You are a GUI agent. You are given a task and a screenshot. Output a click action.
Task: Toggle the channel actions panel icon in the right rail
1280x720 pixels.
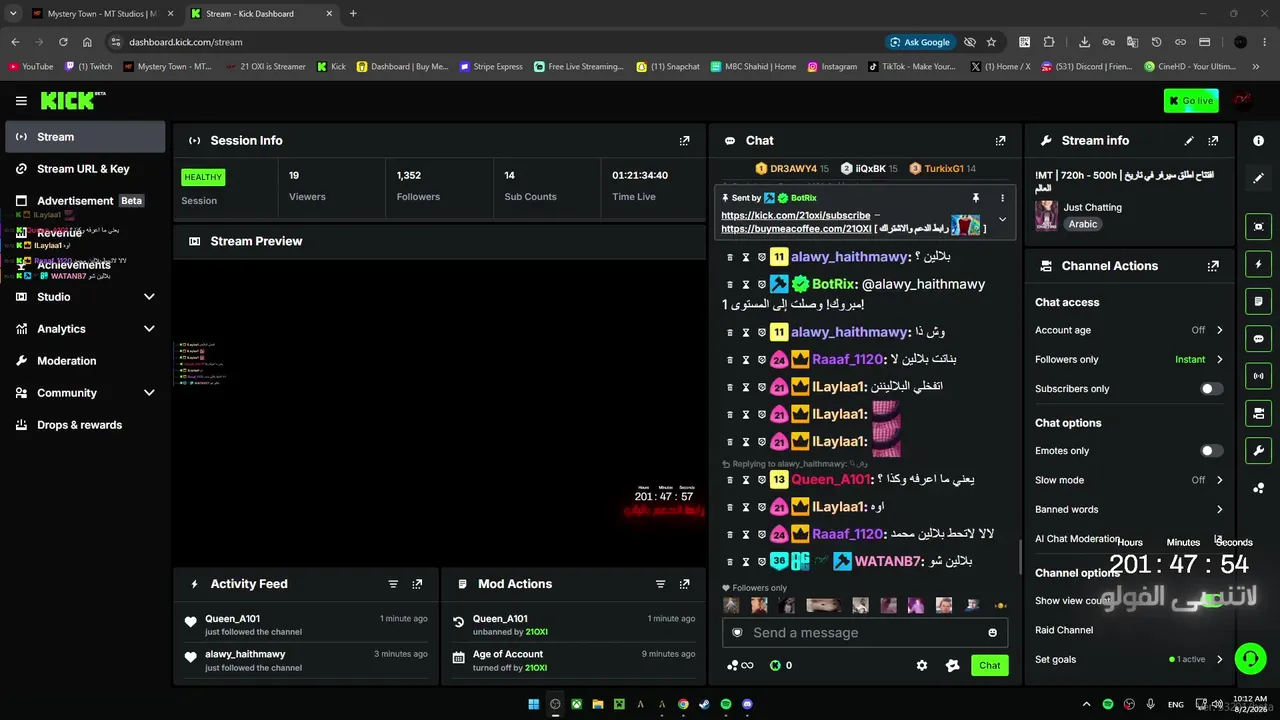[x=1259, y=413]
